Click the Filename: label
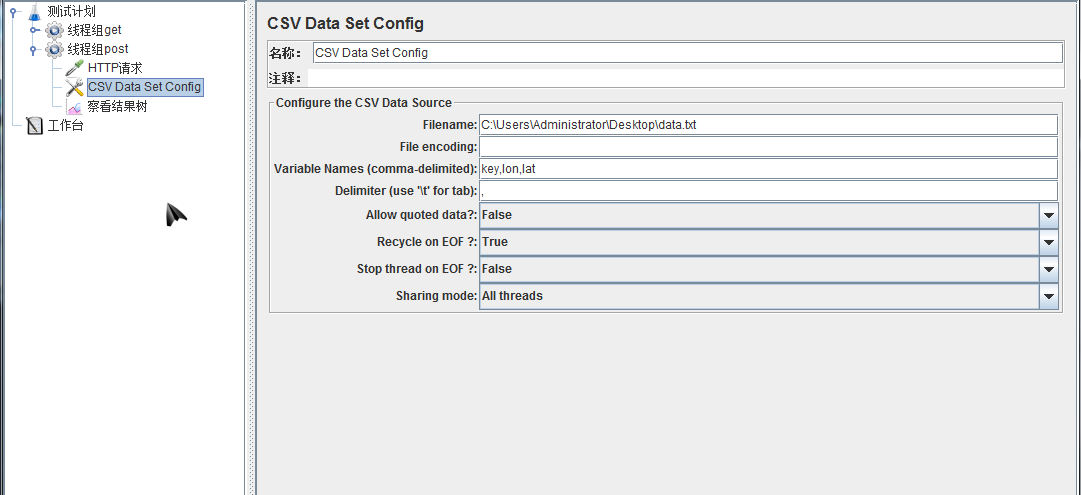This screenshot has width=1081, height=495. [449, 125]
